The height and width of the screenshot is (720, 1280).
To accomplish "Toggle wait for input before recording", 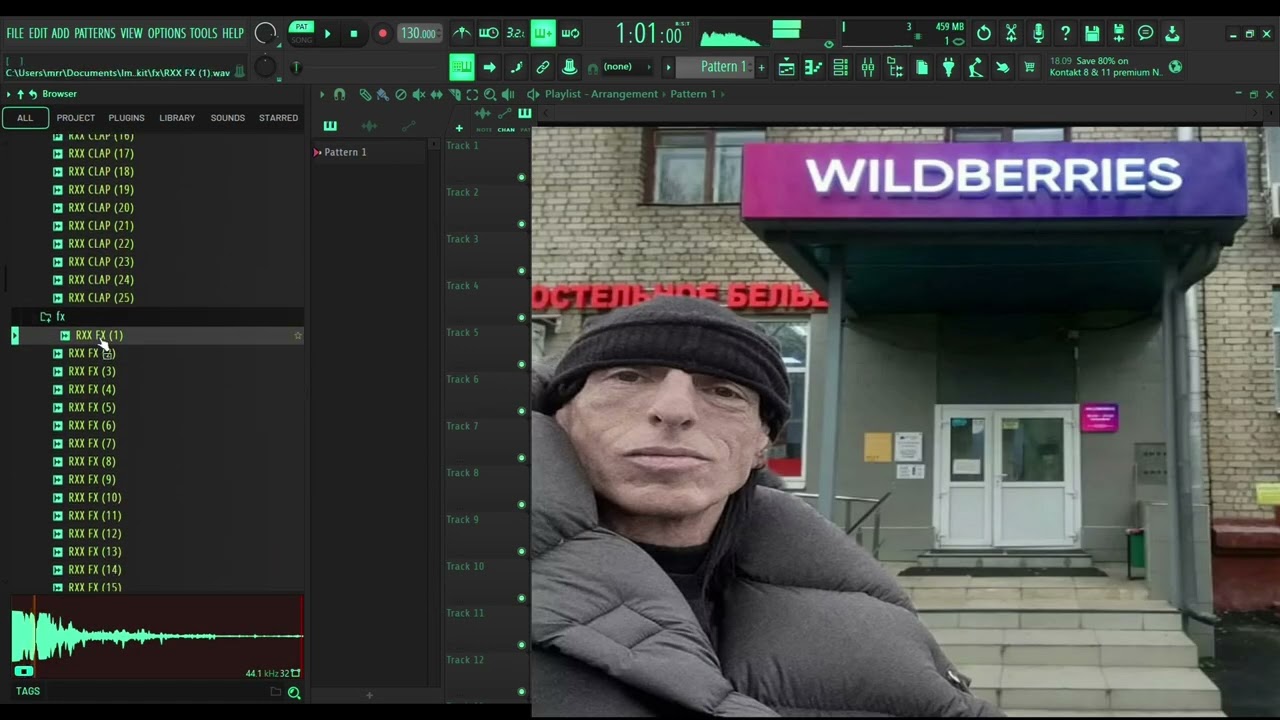I will coord(488,33).
